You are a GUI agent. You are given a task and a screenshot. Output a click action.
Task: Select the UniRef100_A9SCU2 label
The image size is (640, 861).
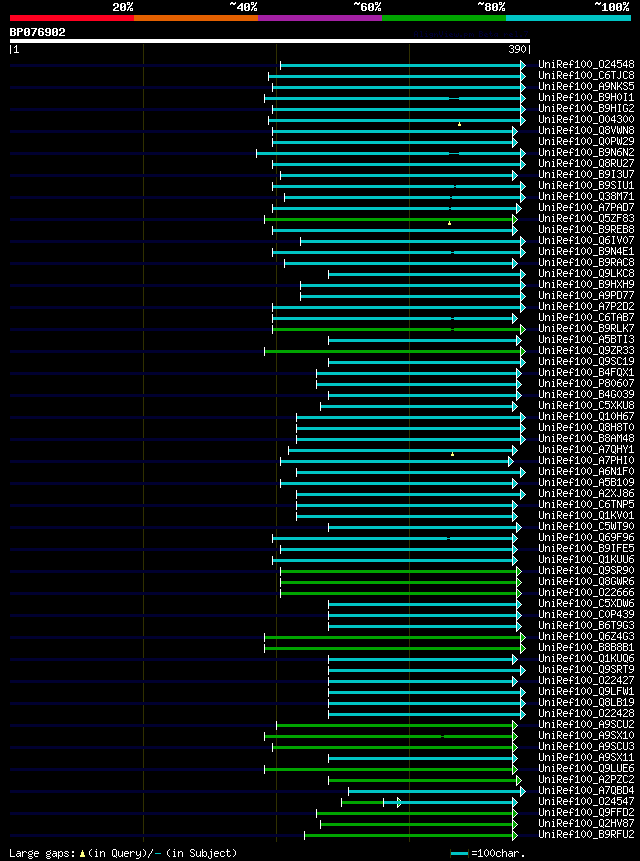[x=586, y=724]
